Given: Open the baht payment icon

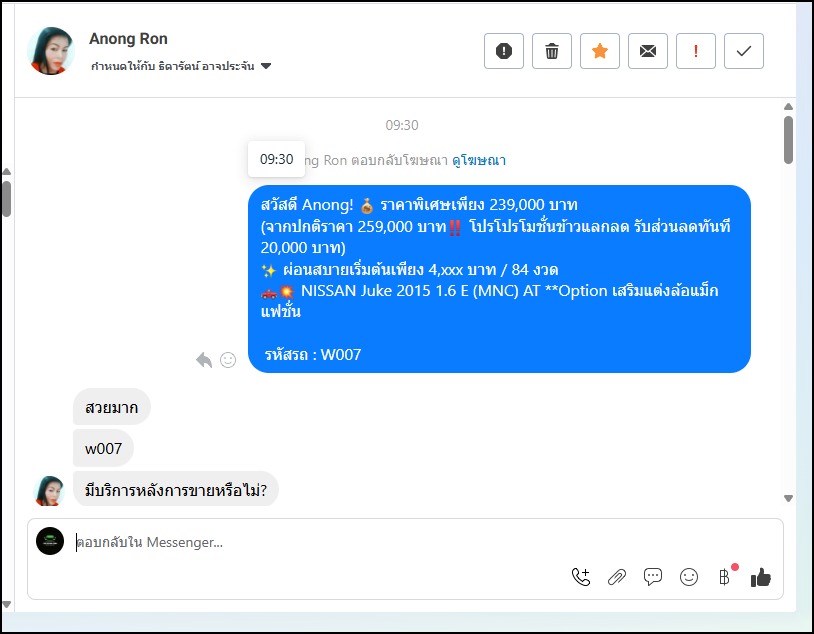Looking at the screenshot, I should [x=724, y=577].
